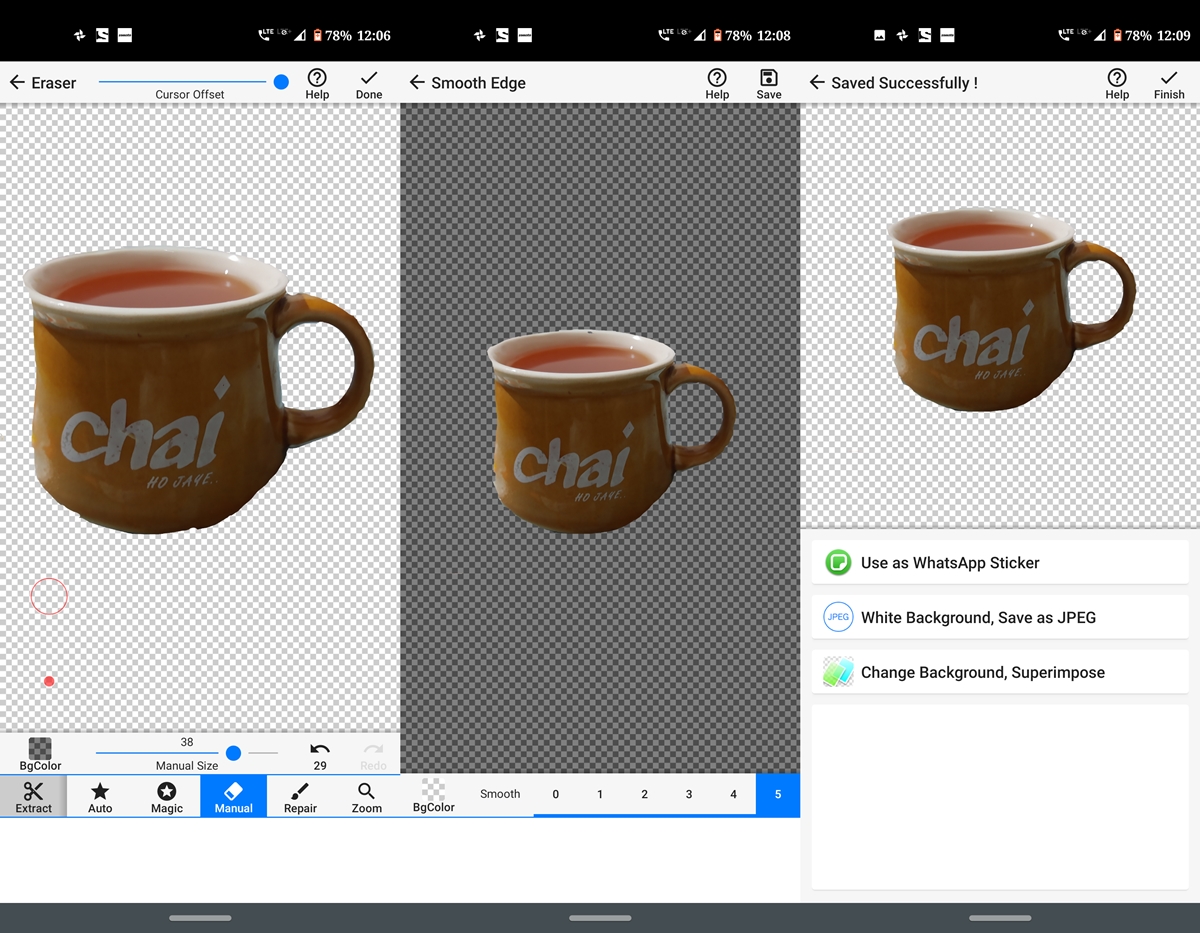The height and width of the screenshot is (933, 1200).
Task: Go back from Saved Successfully screen
Action: (817, 83)
